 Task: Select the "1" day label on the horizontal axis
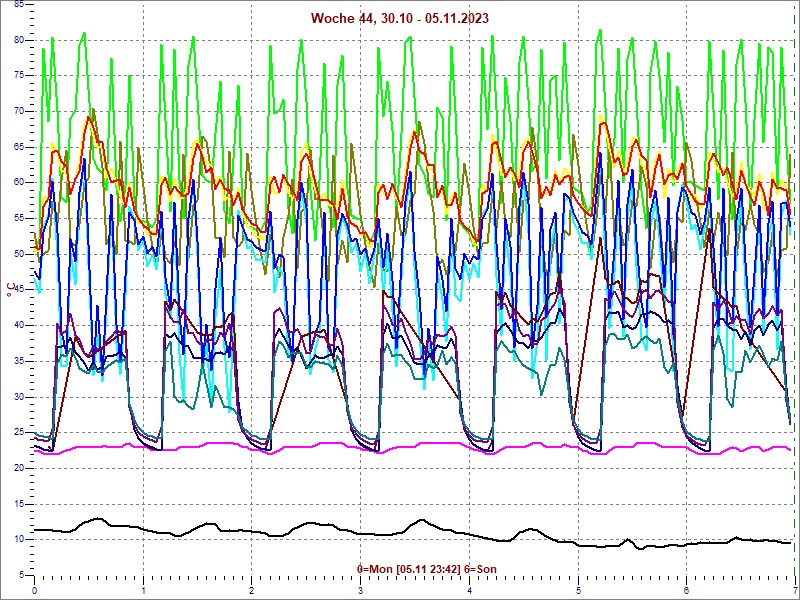143,591
